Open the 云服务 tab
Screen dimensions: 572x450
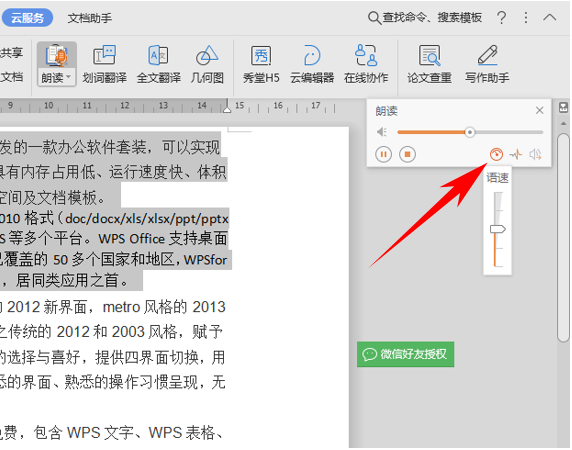coord(27,18)
